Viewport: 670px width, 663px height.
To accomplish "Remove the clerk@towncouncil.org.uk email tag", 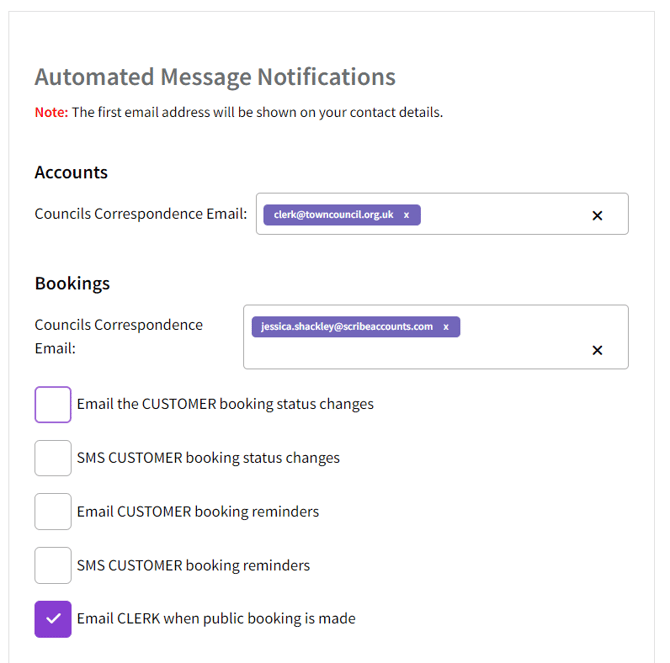I will 406,215.
